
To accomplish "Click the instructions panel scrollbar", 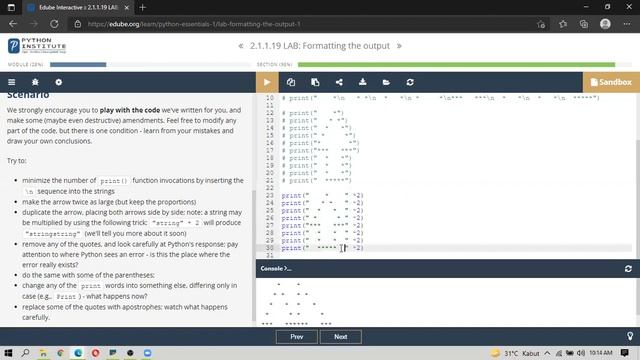I will point(253,255).
